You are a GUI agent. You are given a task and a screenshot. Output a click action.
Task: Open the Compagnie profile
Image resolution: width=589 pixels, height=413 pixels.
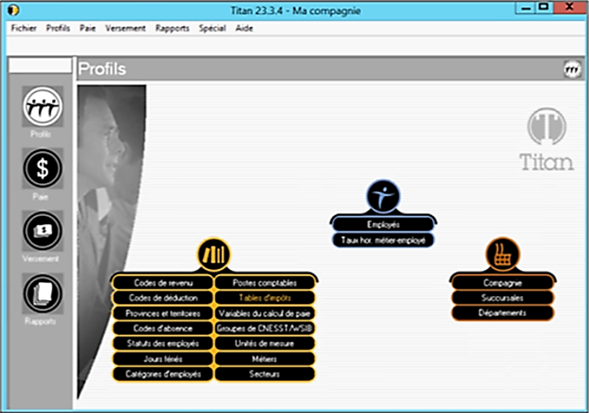(x=503, y=283)
